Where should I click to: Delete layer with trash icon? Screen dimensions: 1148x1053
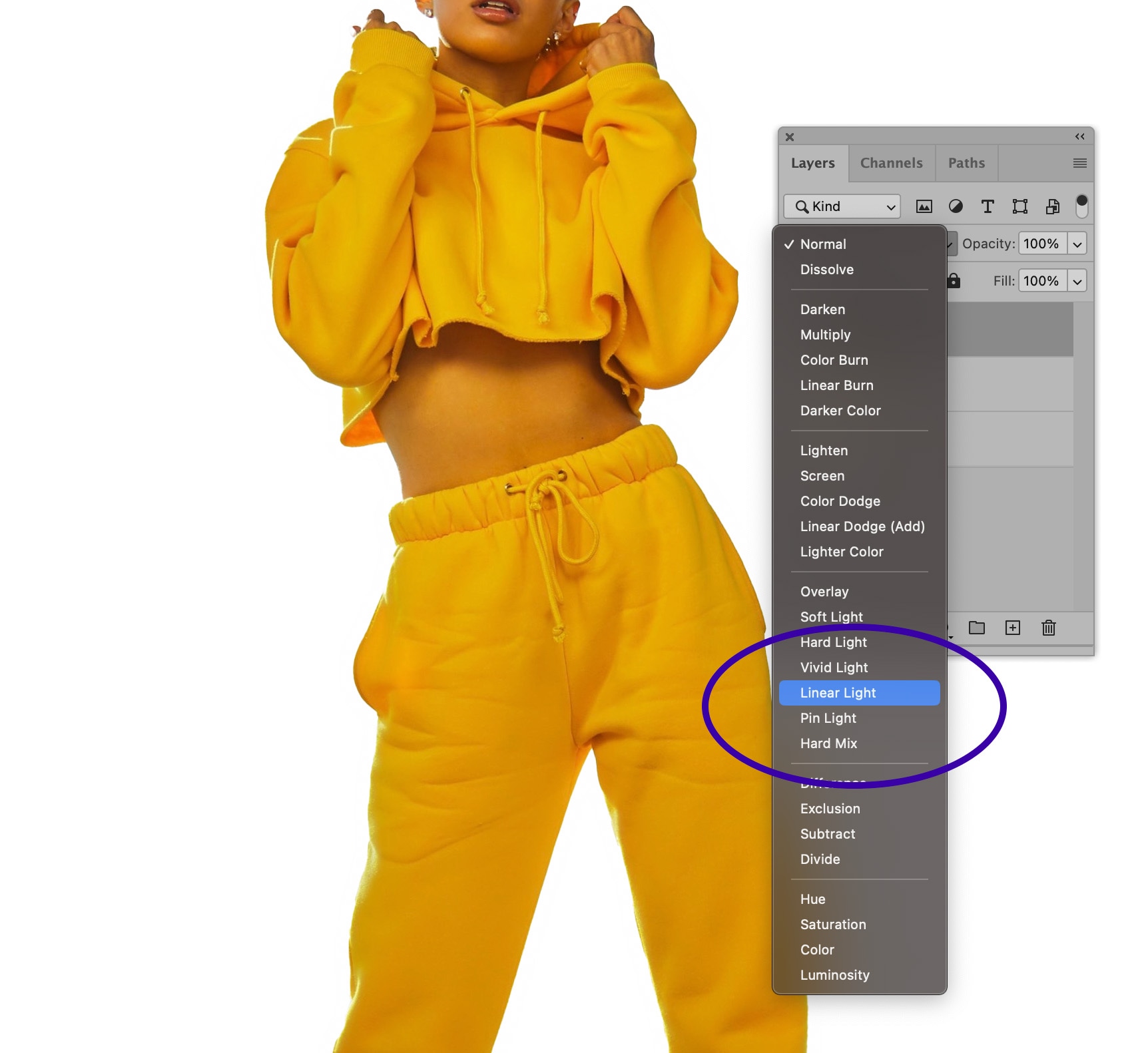(x=1048, y=628)
